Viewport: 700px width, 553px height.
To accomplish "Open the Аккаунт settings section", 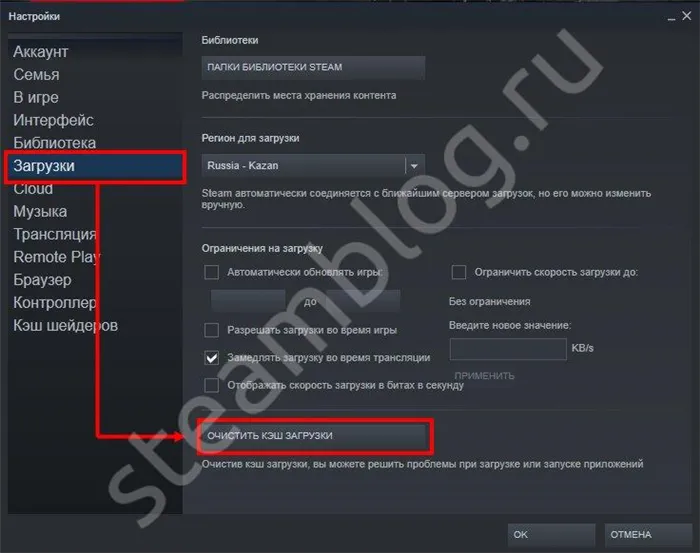I will click(x=41, y=52).
